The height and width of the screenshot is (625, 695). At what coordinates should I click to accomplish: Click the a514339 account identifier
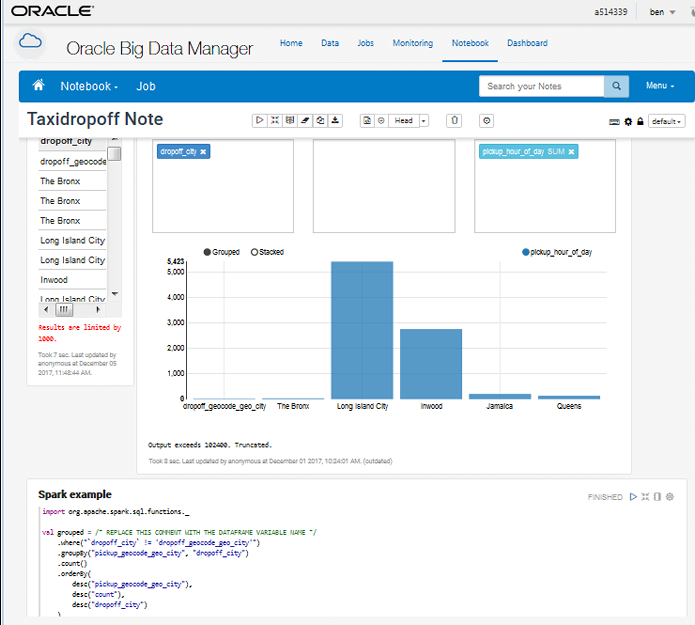611,12
